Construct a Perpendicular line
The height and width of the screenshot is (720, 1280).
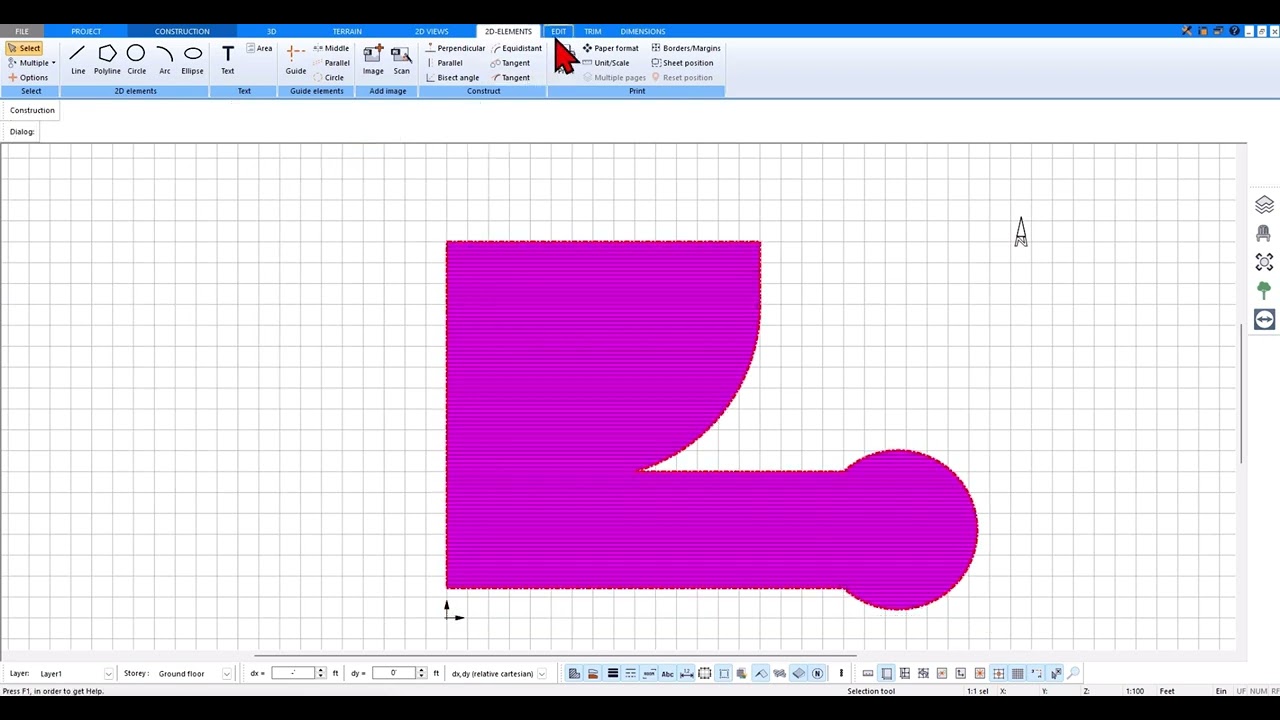455,48
